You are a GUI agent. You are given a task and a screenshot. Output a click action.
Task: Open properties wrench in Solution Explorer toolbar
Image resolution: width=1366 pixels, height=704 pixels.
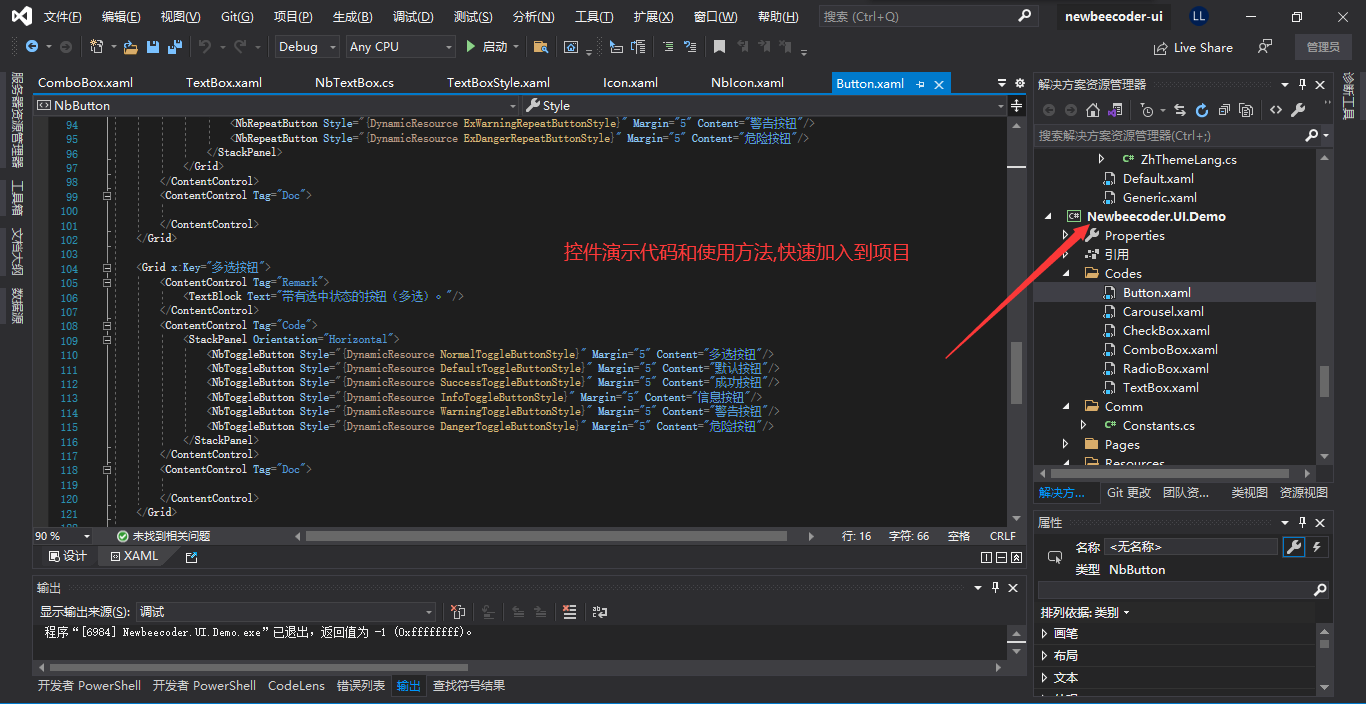pos(1298,110)
